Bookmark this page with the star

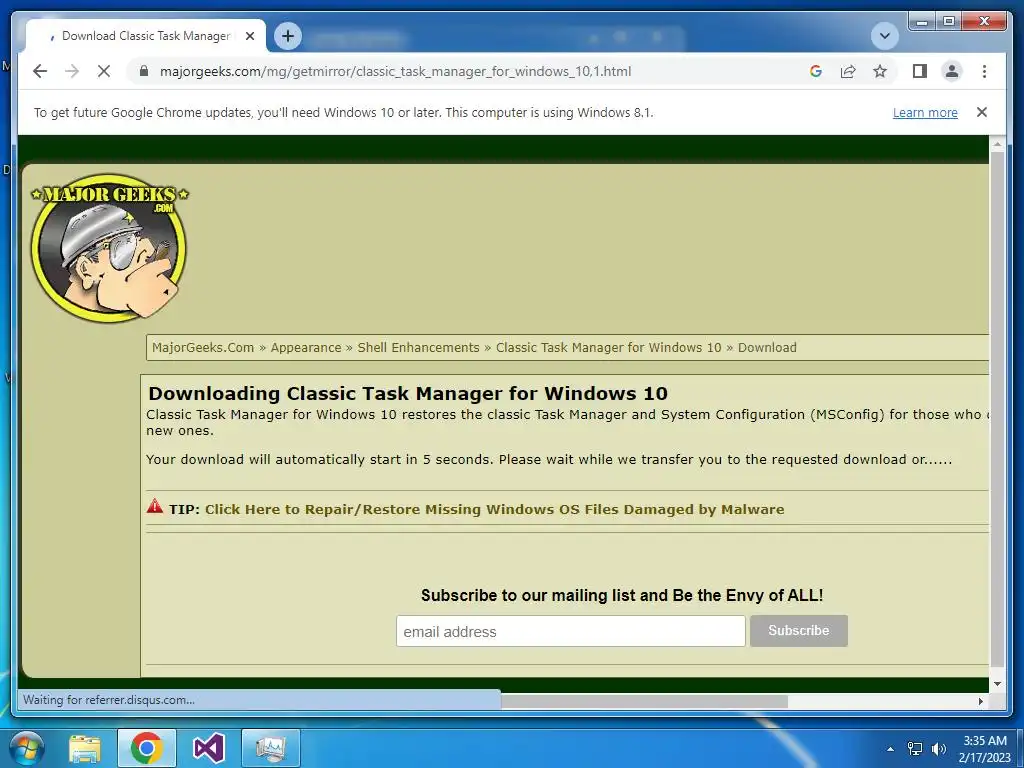tap(880, 71)
